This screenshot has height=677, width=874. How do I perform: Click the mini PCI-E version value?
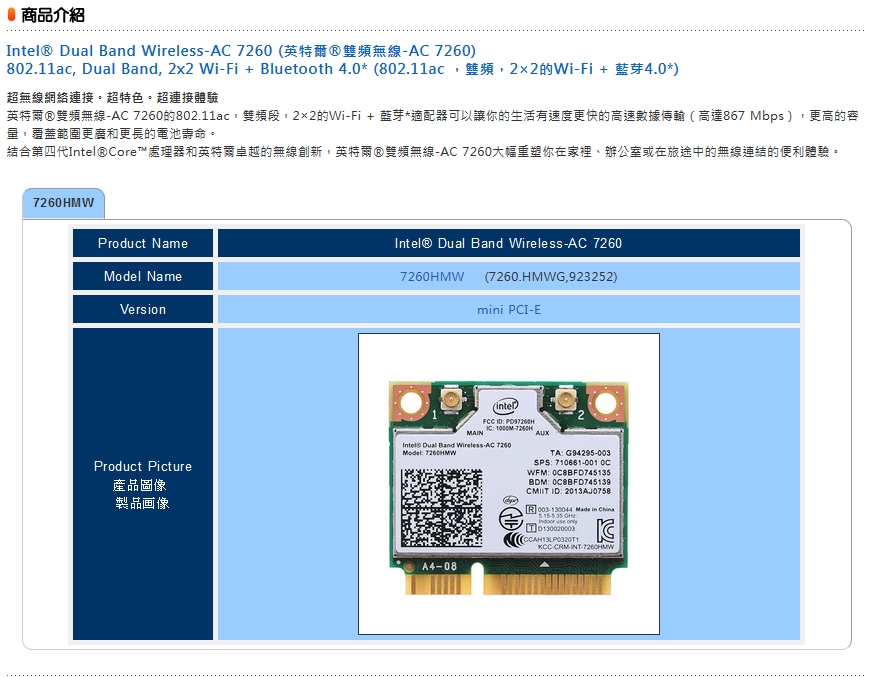click(x=509, y=310)
